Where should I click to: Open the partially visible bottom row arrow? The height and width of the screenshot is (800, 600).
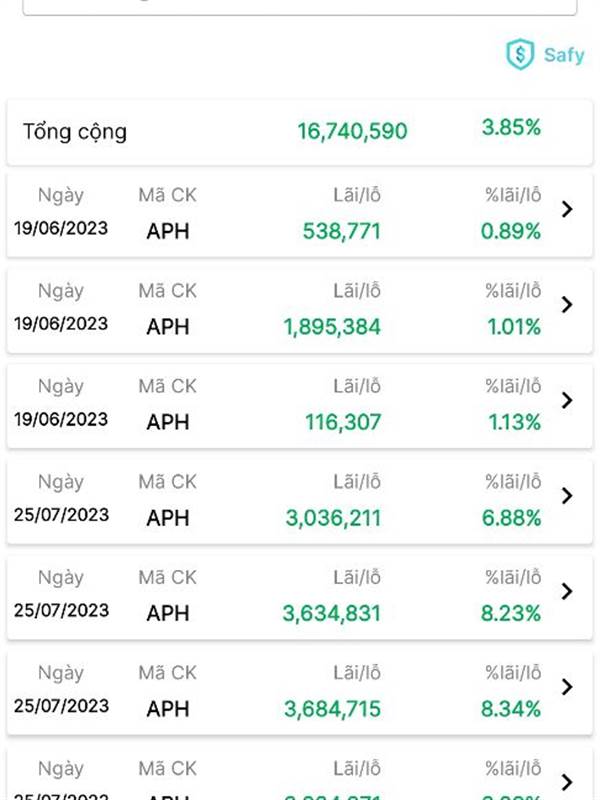point(567,781)
